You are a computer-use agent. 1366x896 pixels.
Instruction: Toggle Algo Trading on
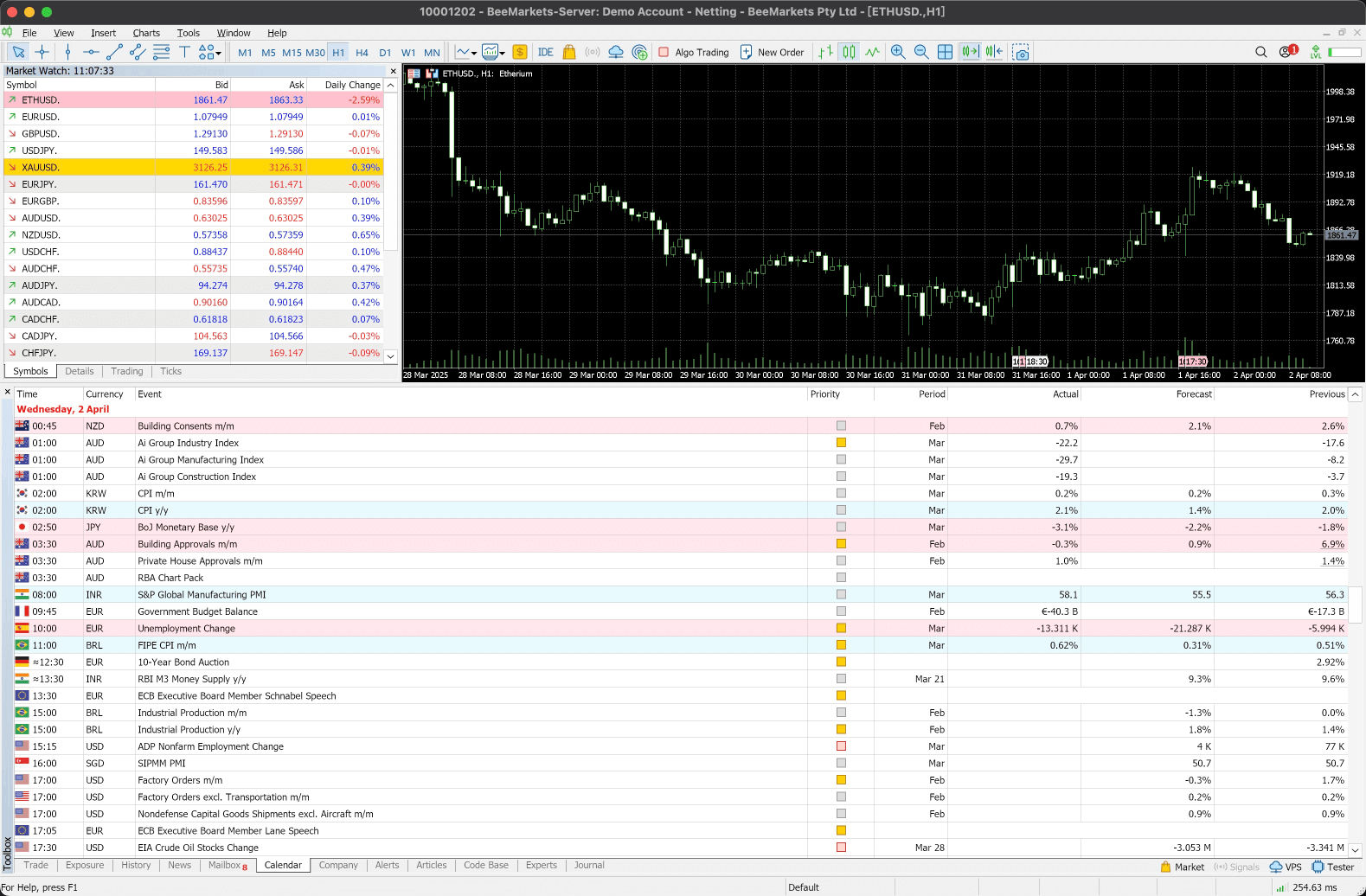tap(694, 52)
